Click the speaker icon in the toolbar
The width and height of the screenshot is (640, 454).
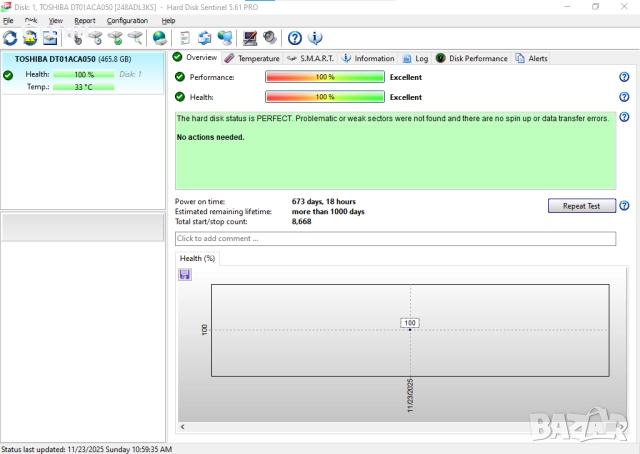point(269,38)
